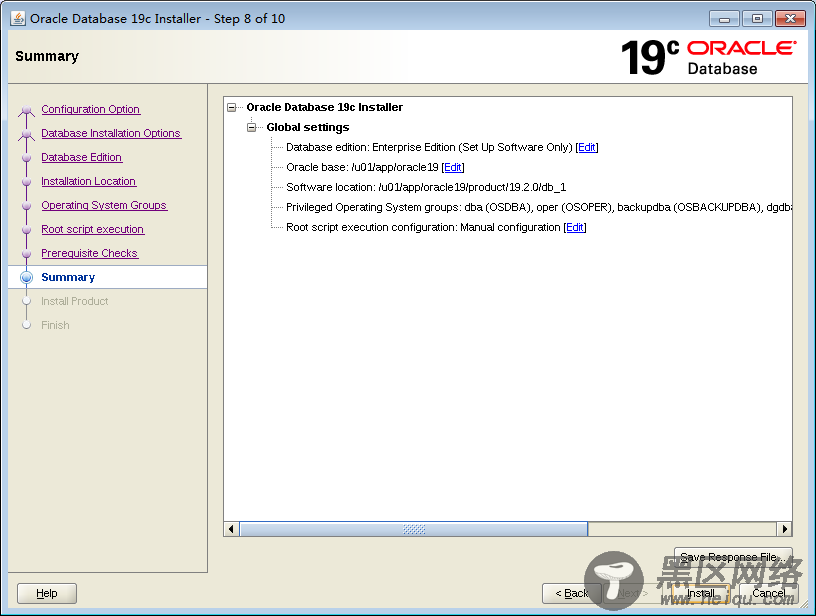Revisit Prerequisite Checks step
Screen dimensions: 816x616
90,253
